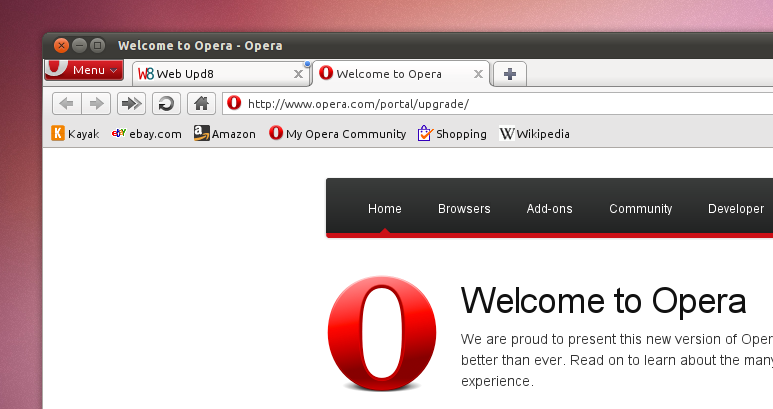Go forward with the right arrow
The height and width of the screenshot is (409, 773).
(96, 103)
